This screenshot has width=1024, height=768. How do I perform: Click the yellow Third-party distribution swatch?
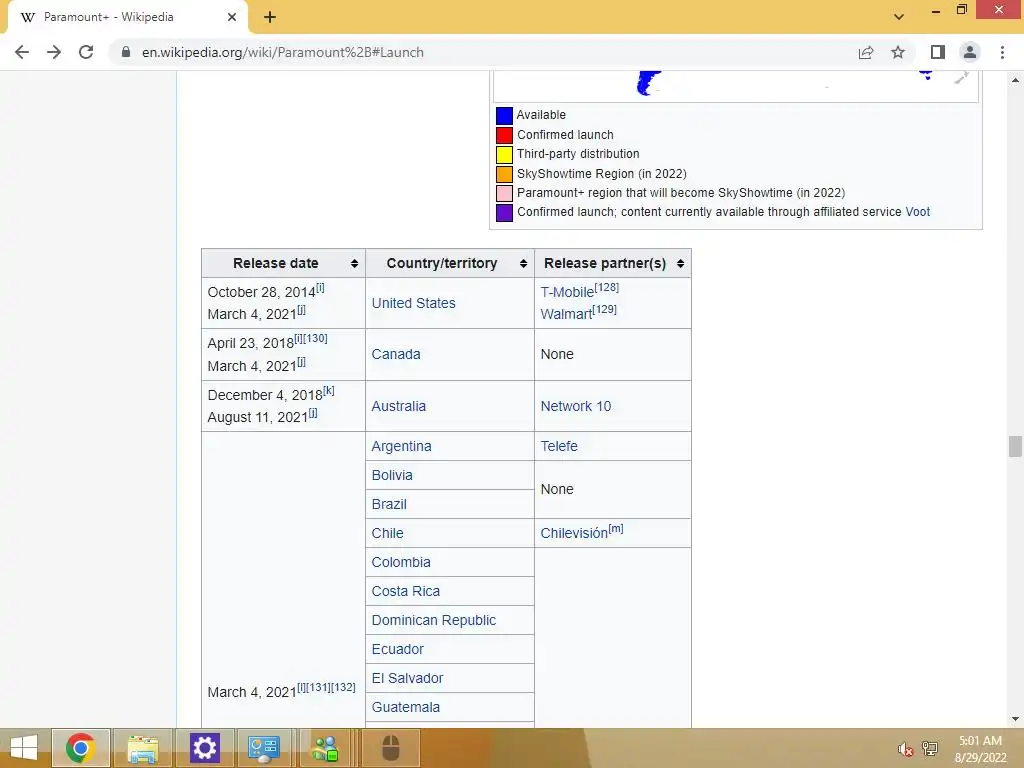click(x=504, y=155)
